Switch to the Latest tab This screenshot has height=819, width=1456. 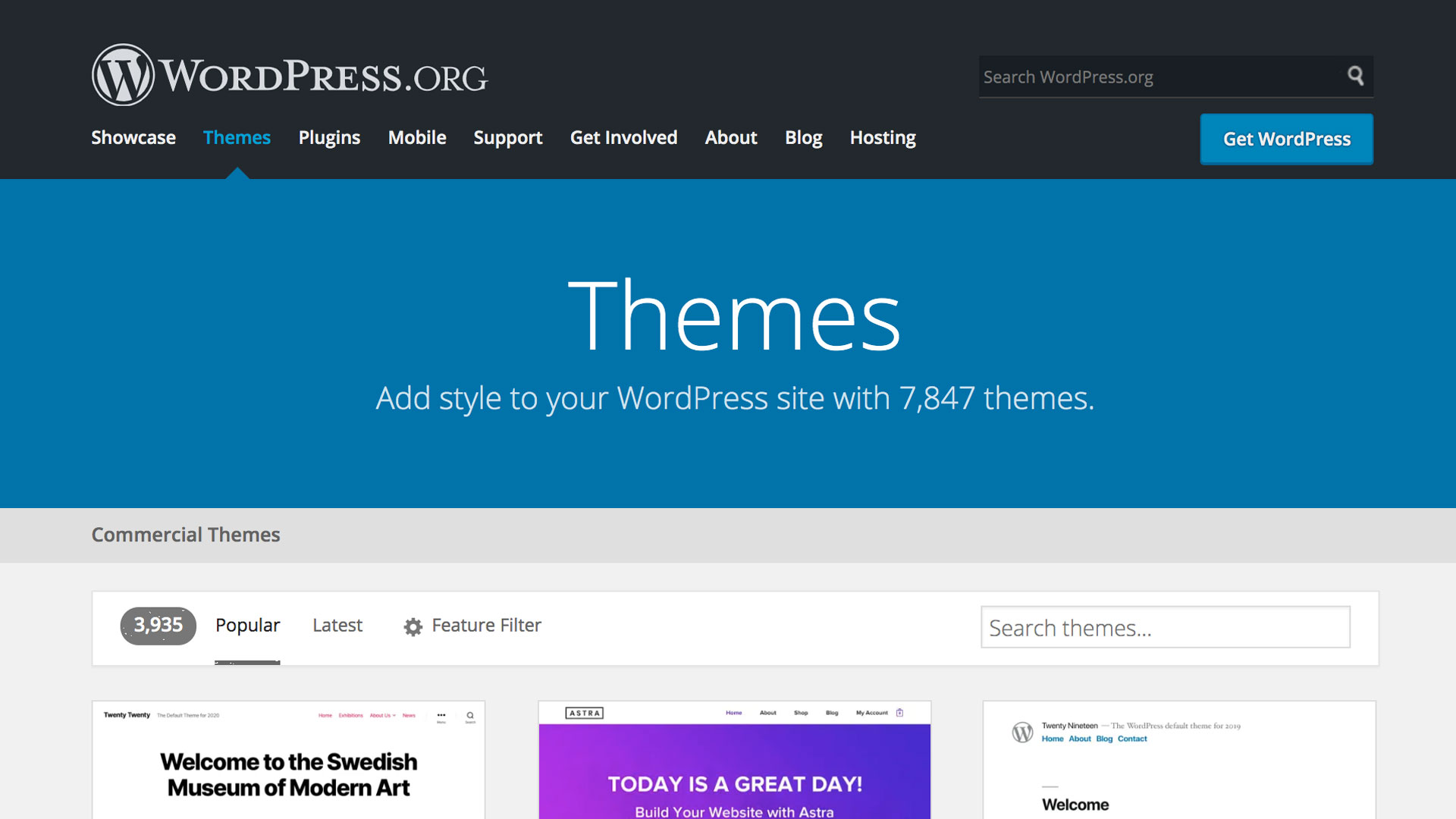(337, 625)
